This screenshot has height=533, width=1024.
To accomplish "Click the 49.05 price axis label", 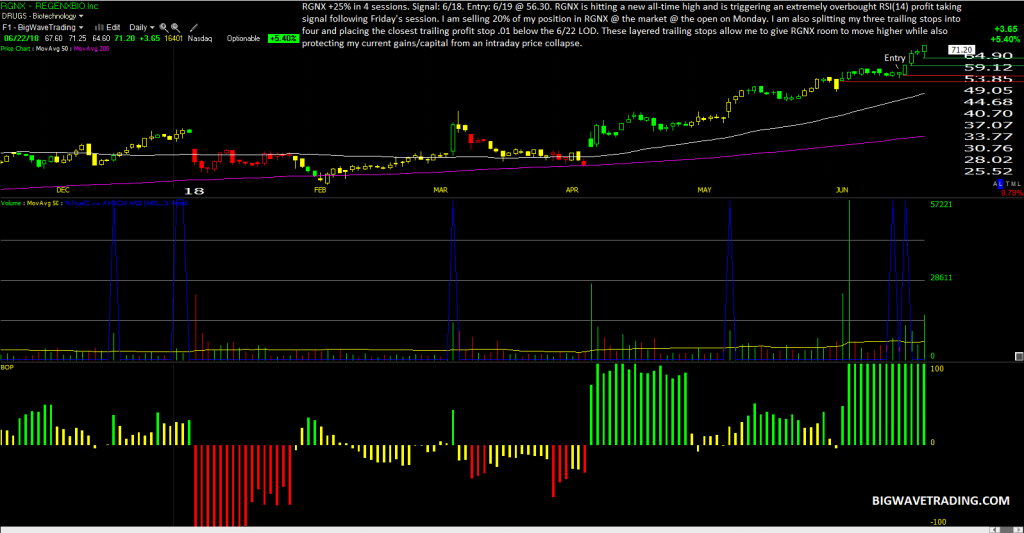I will (x=988, y=90).
